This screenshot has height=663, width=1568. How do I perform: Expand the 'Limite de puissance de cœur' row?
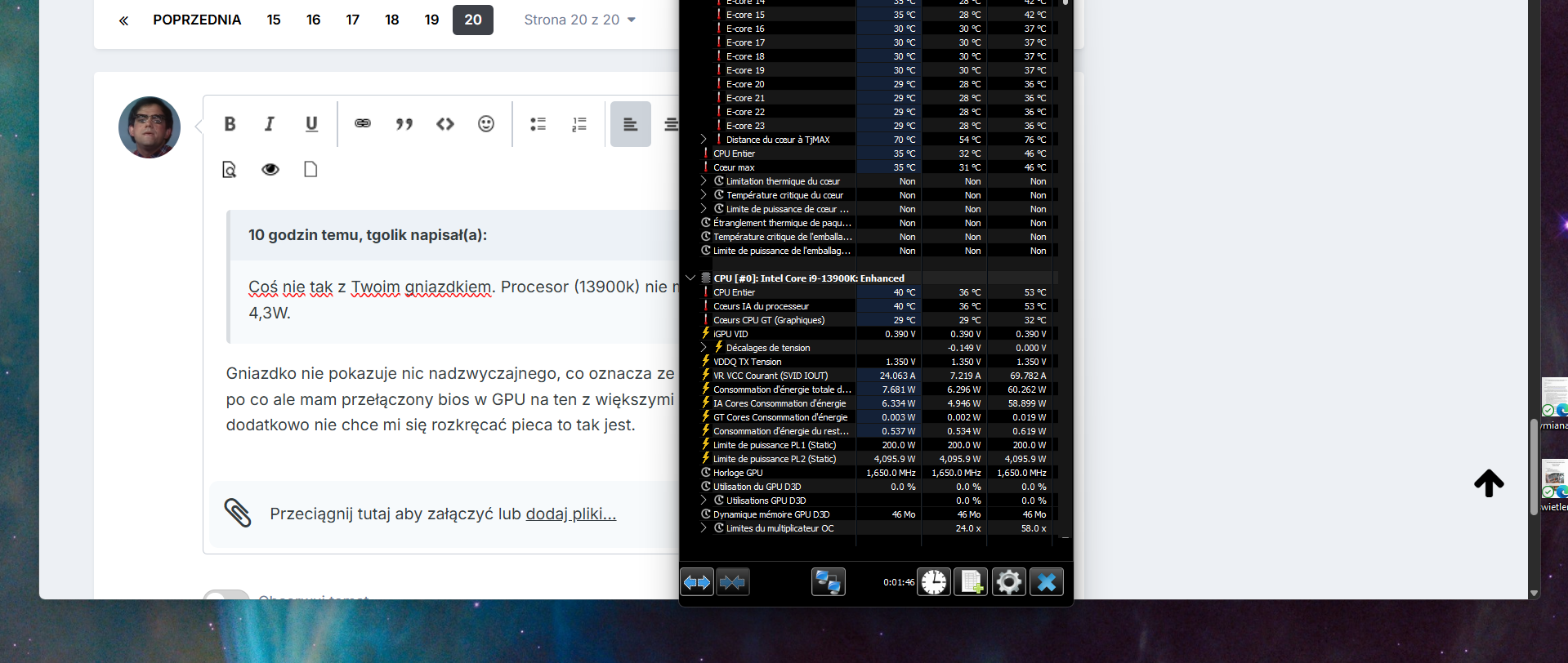(704, 209)
